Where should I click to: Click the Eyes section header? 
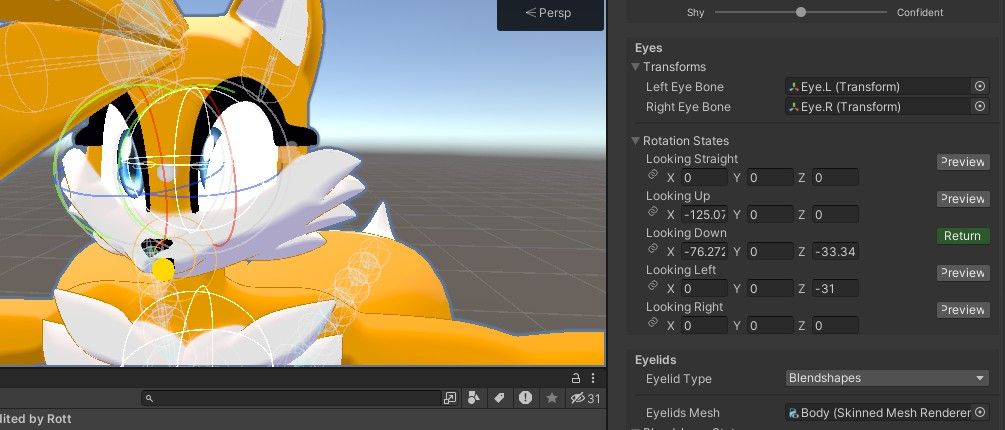coord(649,48)
